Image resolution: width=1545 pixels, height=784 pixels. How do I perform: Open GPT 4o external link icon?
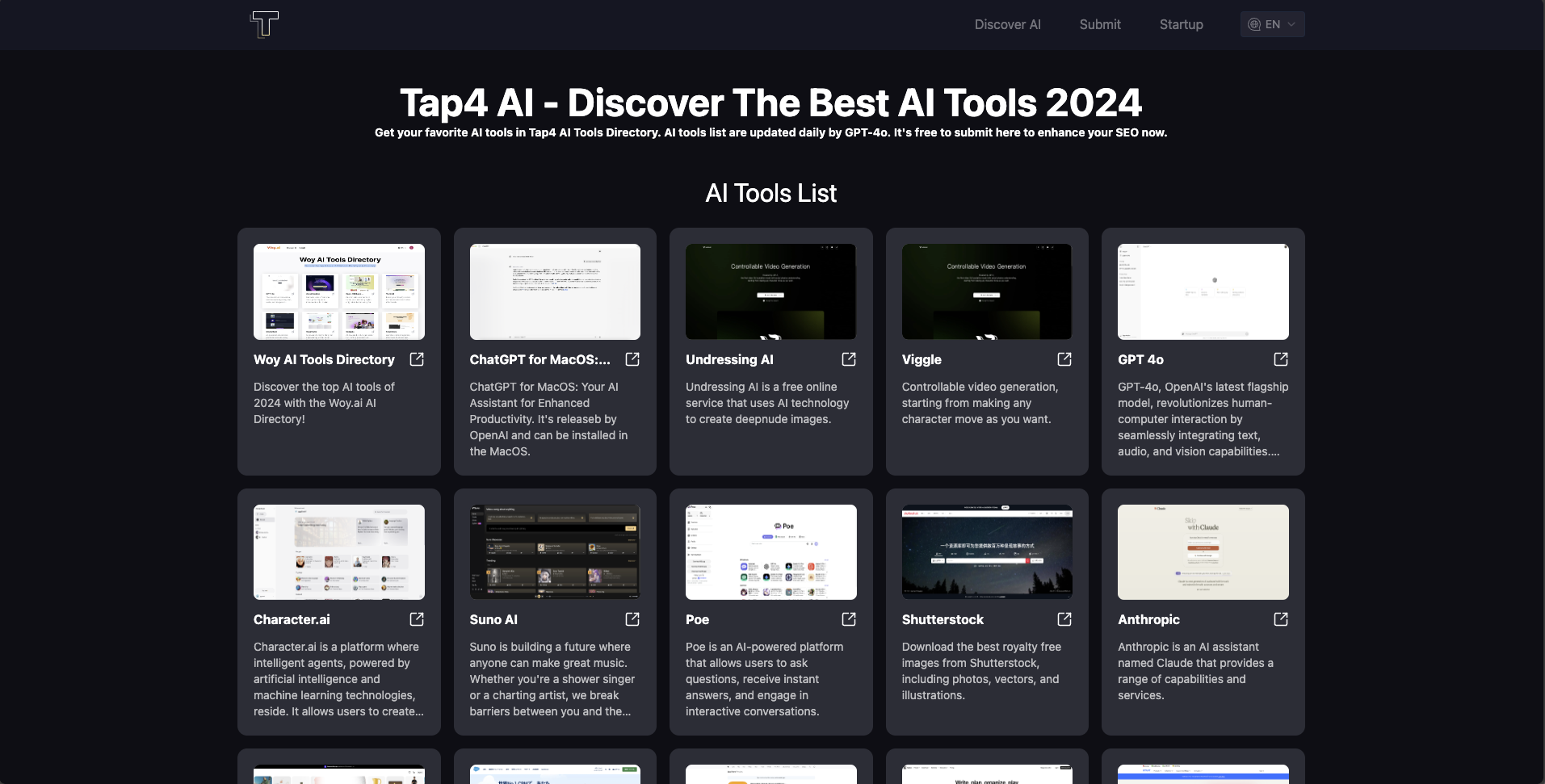click(x=1281, y=359)
